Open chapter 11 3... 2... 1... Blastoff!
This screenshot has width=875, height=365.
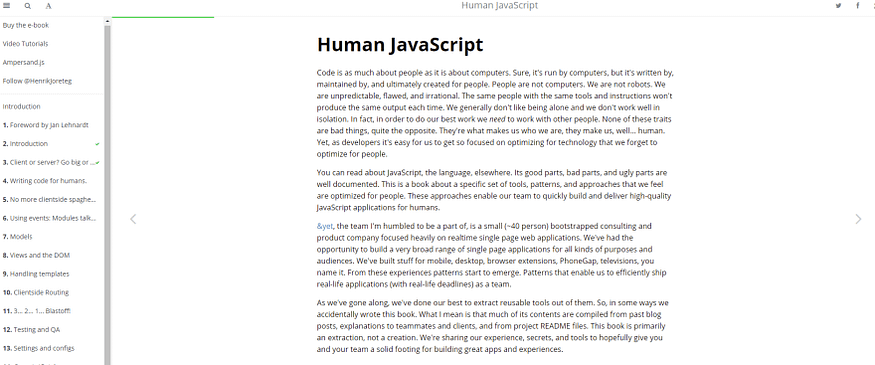(x=37, y=311)
